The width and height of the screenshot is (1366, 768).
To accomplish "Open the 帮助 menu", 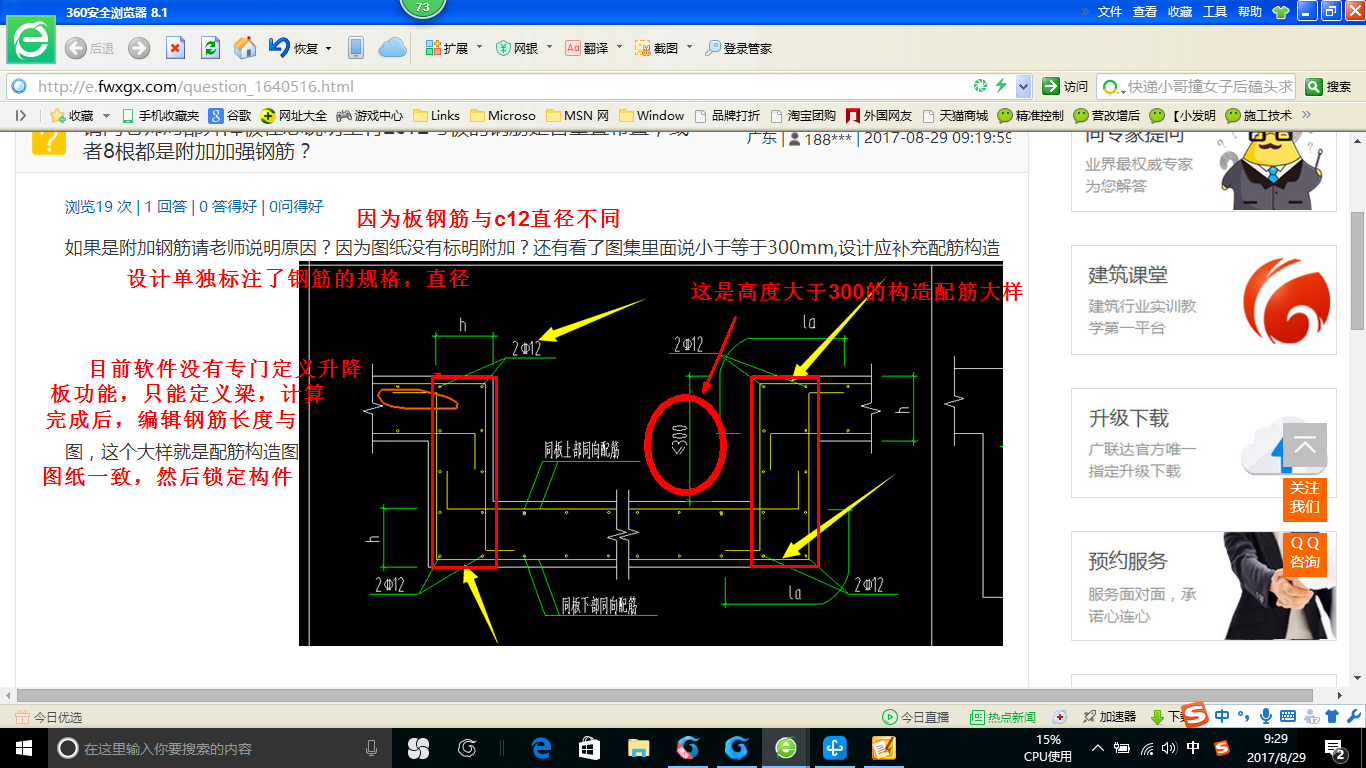I will click(1250, 12).
